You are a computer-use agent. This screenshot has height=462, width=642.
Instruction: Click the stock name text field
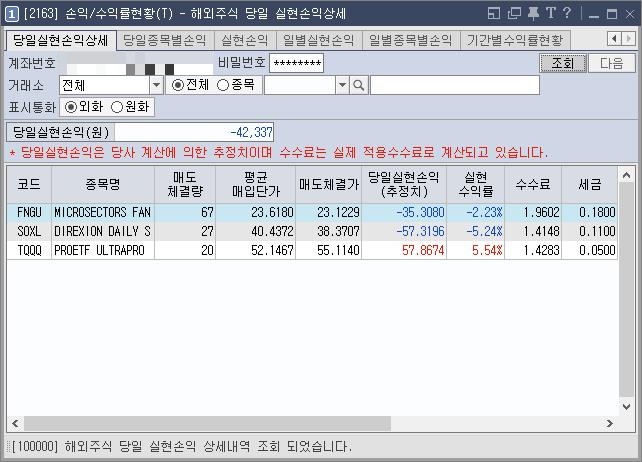[x=455, y=85]
